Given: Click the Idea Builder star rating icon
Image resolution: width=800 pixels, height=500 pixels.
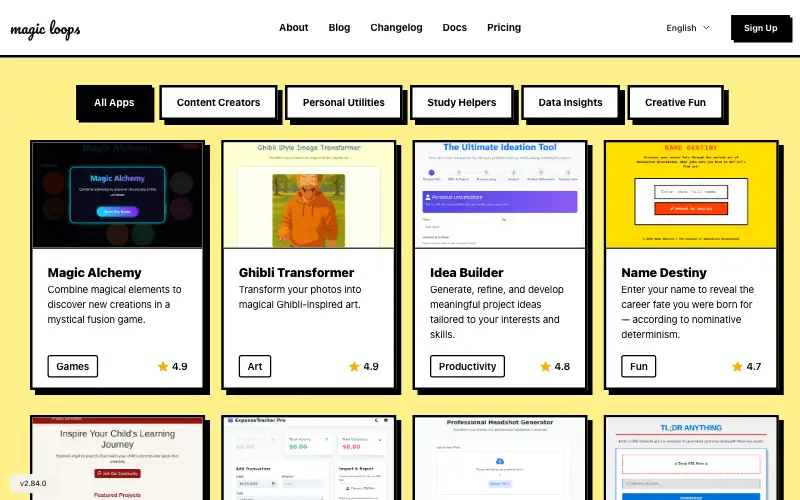Looking at the screenshot, I should (x=545, y=366).
